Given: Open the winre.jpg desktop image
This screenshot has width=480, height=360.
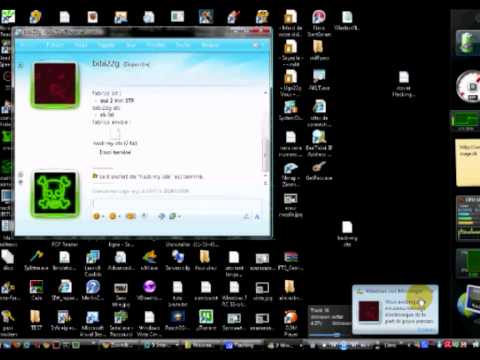Looking at the screenshot, I should point(262,290).
